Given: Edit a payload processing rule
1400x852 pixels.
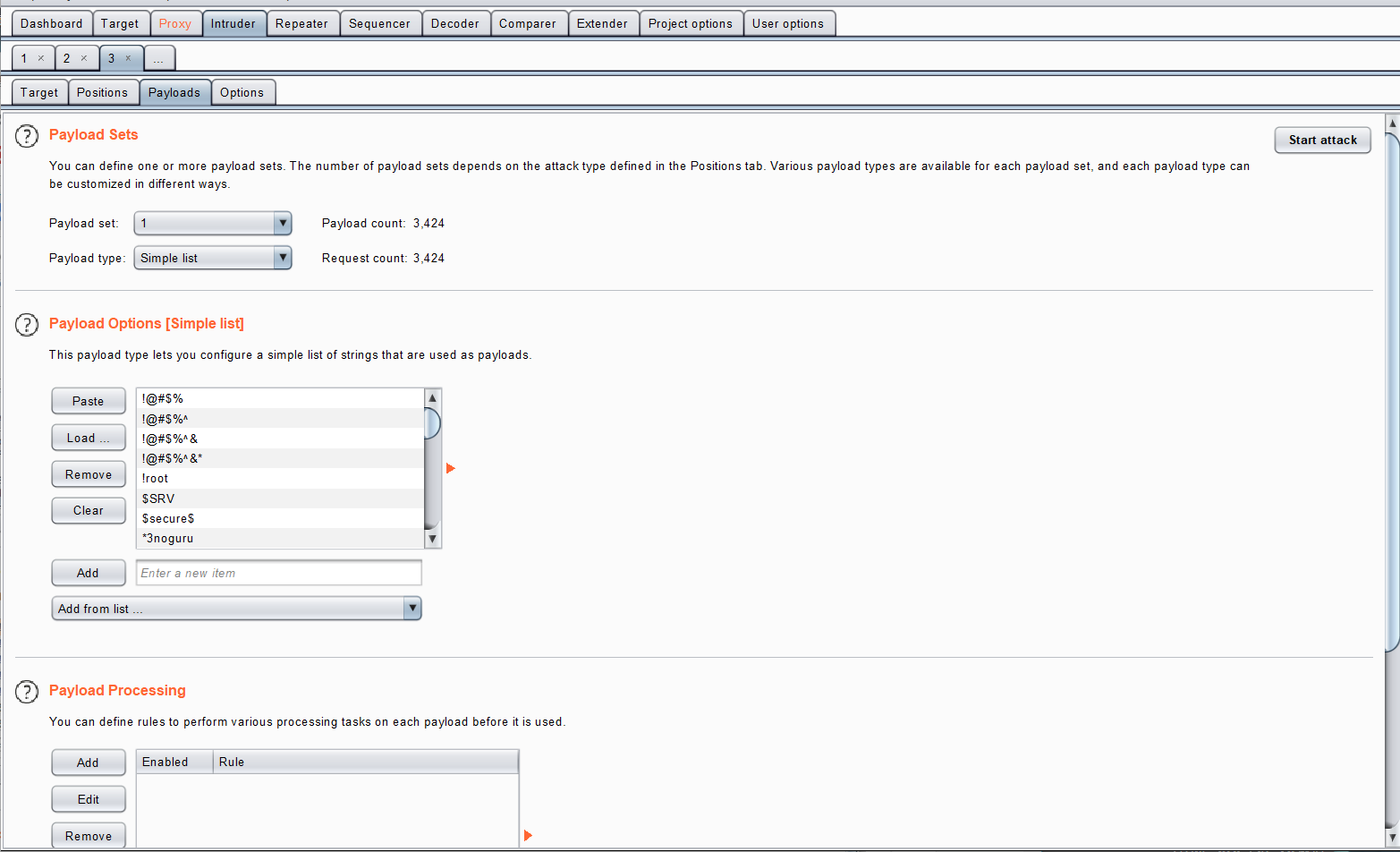Looking at the screenshot, I should (x=89, y=799).
